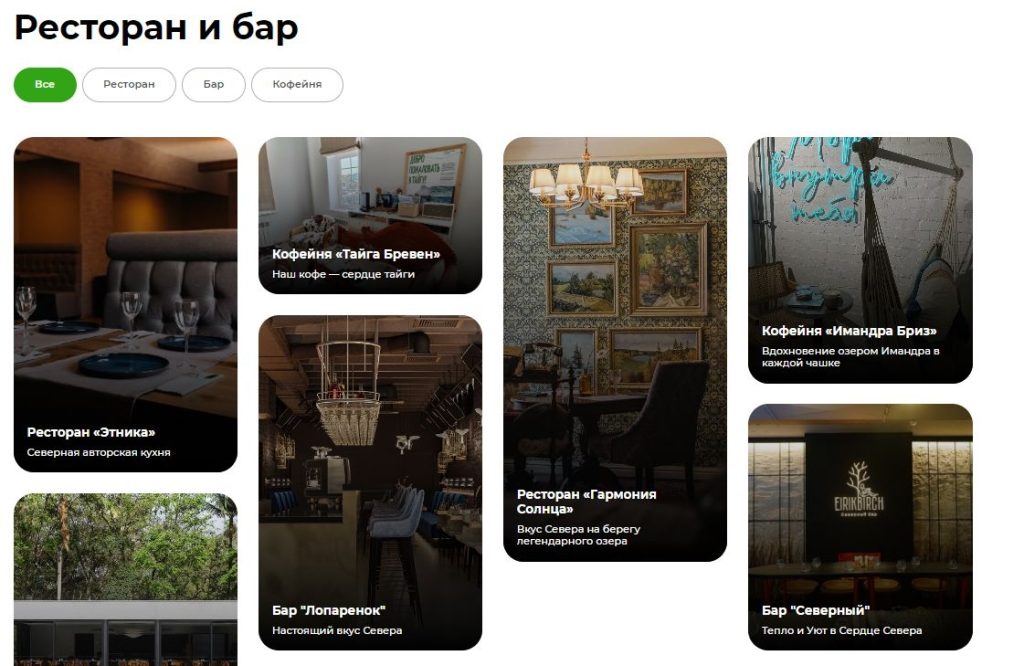Screen dimensions: 1024x666
Task: Click the "Северная авторская кухня" subtitle
Action: (x=99, y=452)
